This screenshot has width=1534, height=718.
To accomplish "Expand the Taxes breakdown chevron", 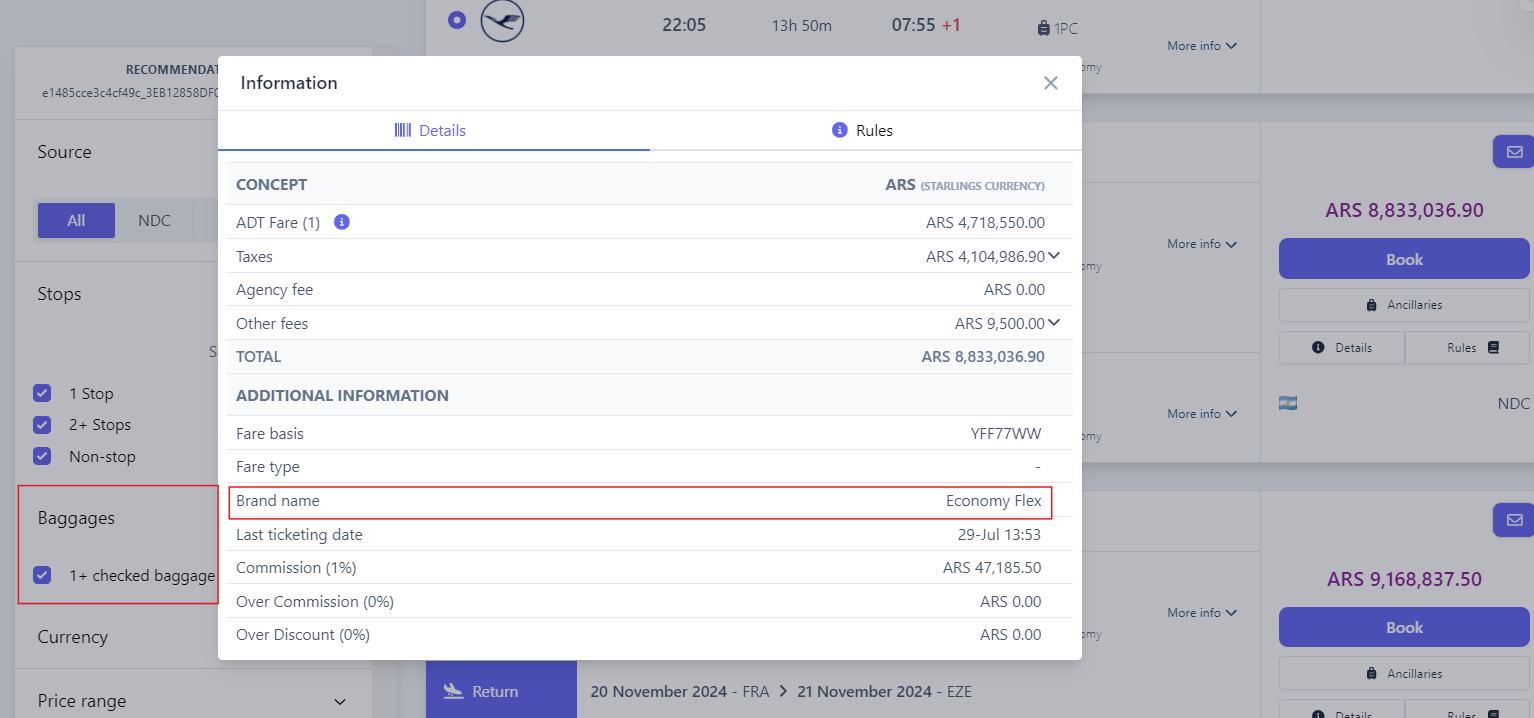I will (1054, 256).
